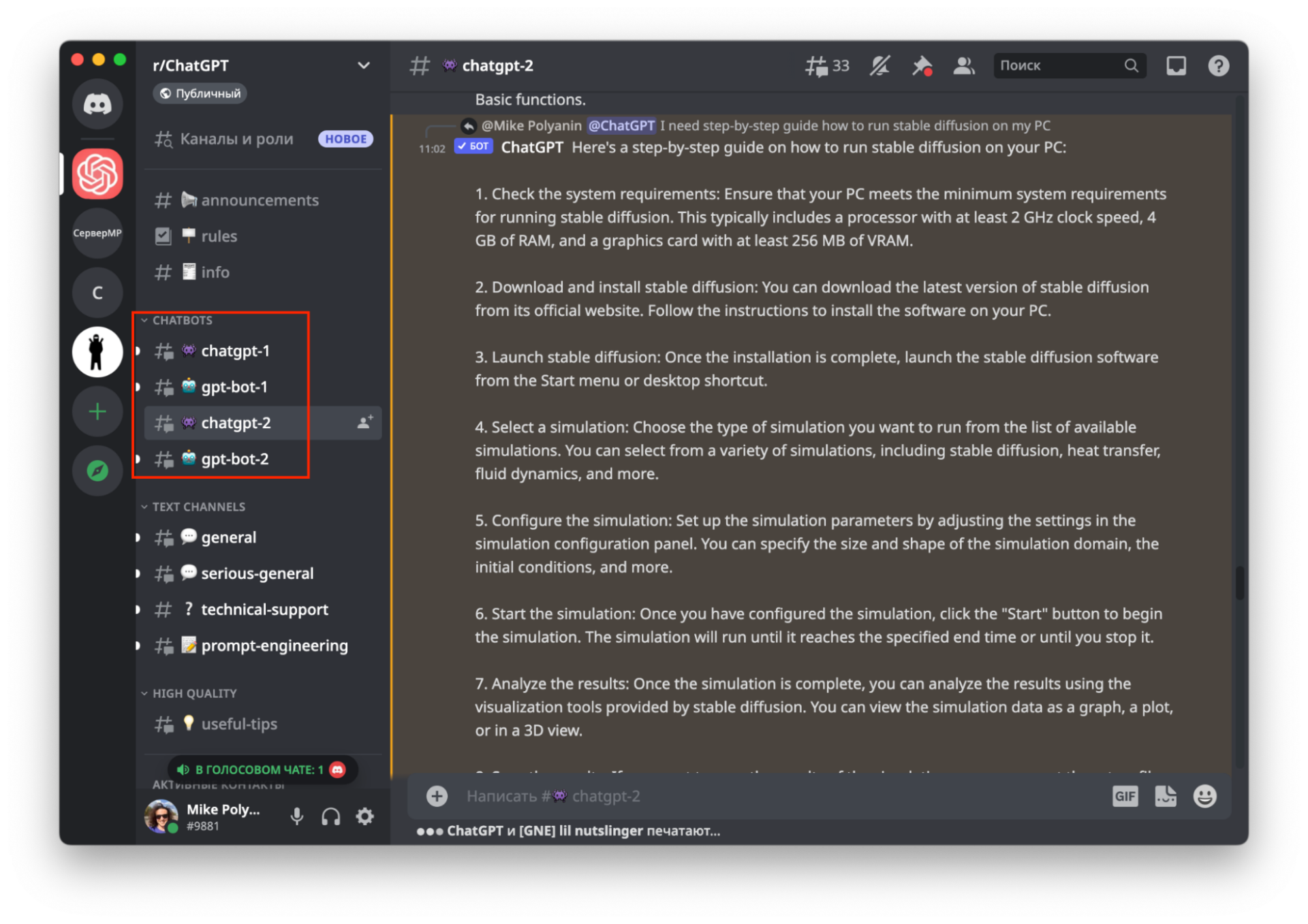Switch to the general channel
Viewport: 1308px width, 924px height.
coord(228,537)
